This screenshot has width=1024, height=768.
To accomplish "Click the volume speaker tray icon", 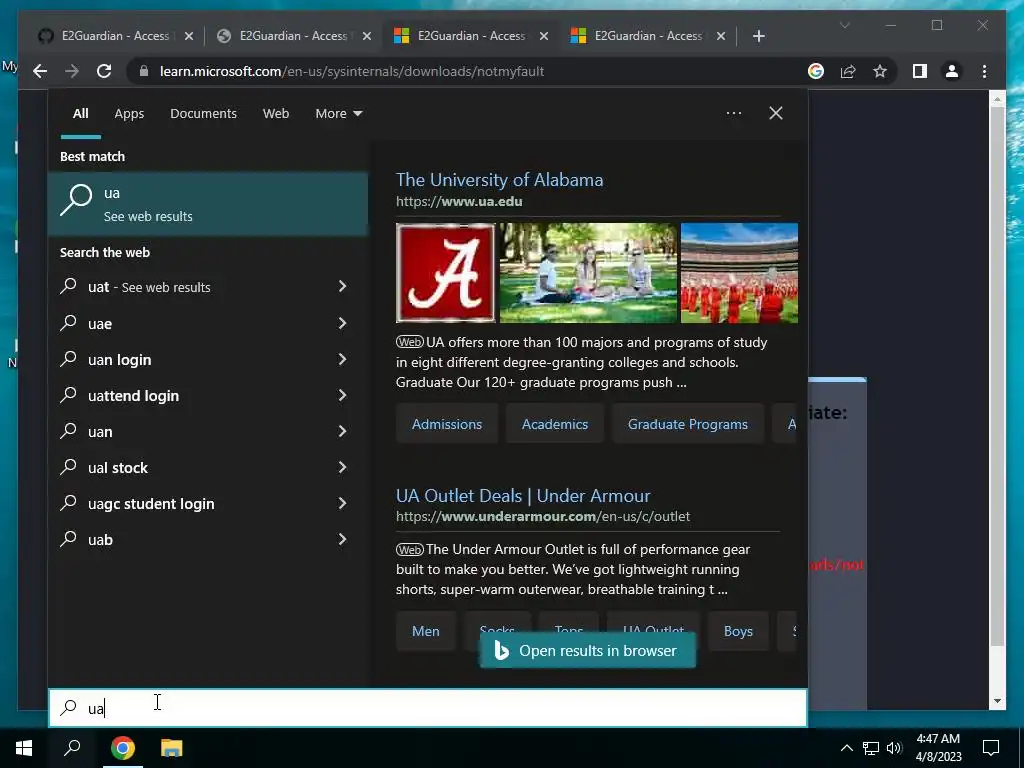I will [894, 748].
